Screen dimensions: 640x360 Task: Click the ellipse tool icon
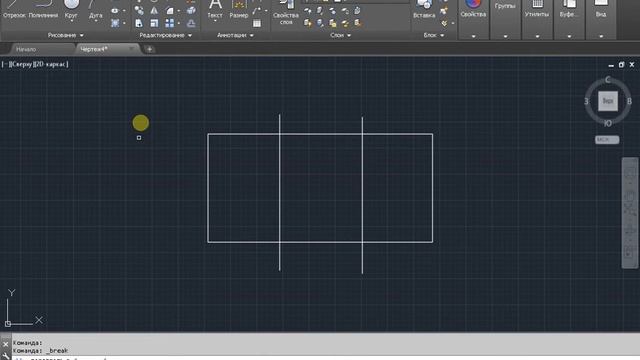click(x=115, y=11)
